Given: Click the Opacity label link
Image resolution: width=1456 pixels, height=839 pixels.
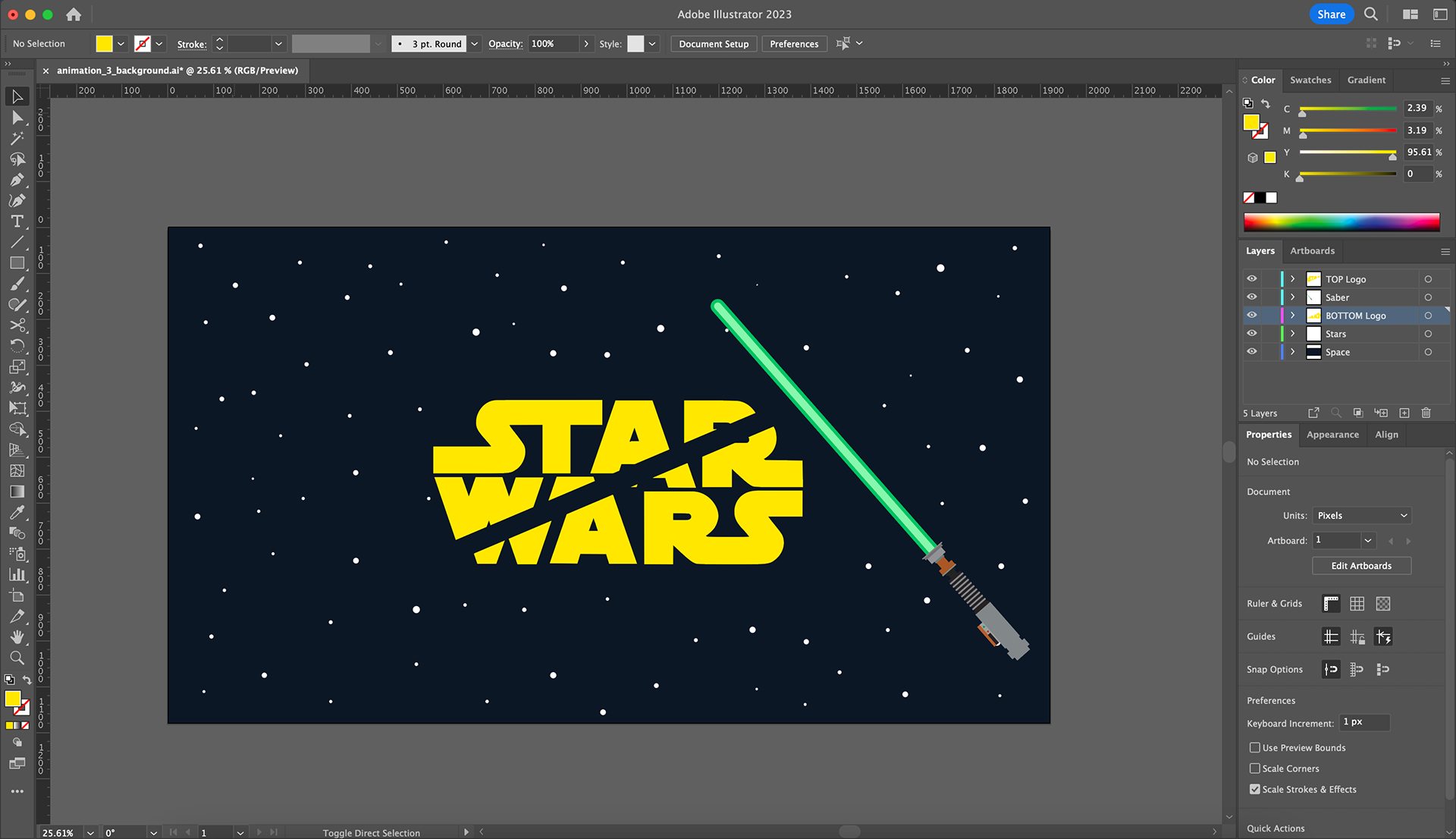Looking at the screenshot, I should coord(505,44).
